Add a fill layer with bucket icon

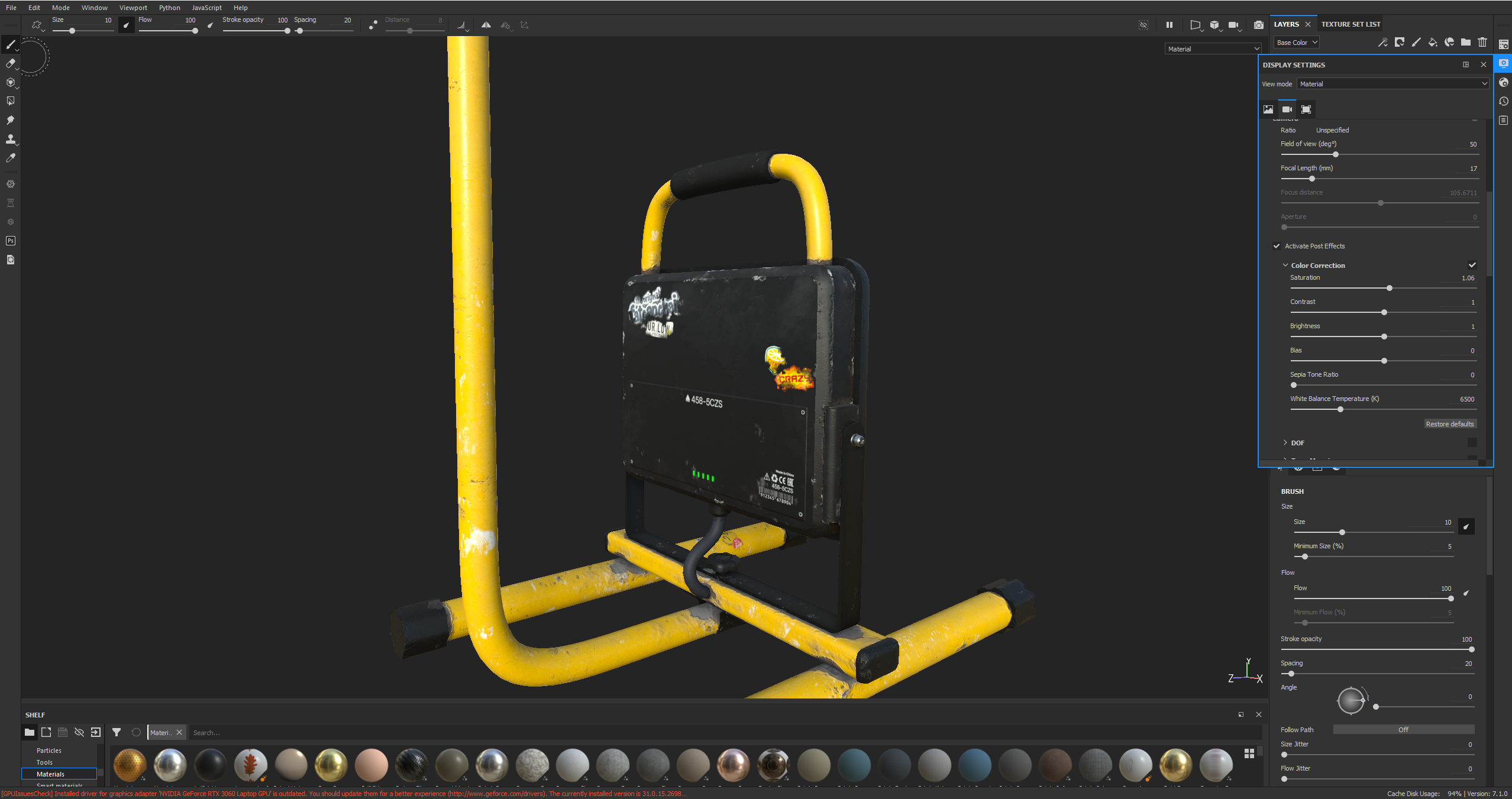[x=1432, y=42]
